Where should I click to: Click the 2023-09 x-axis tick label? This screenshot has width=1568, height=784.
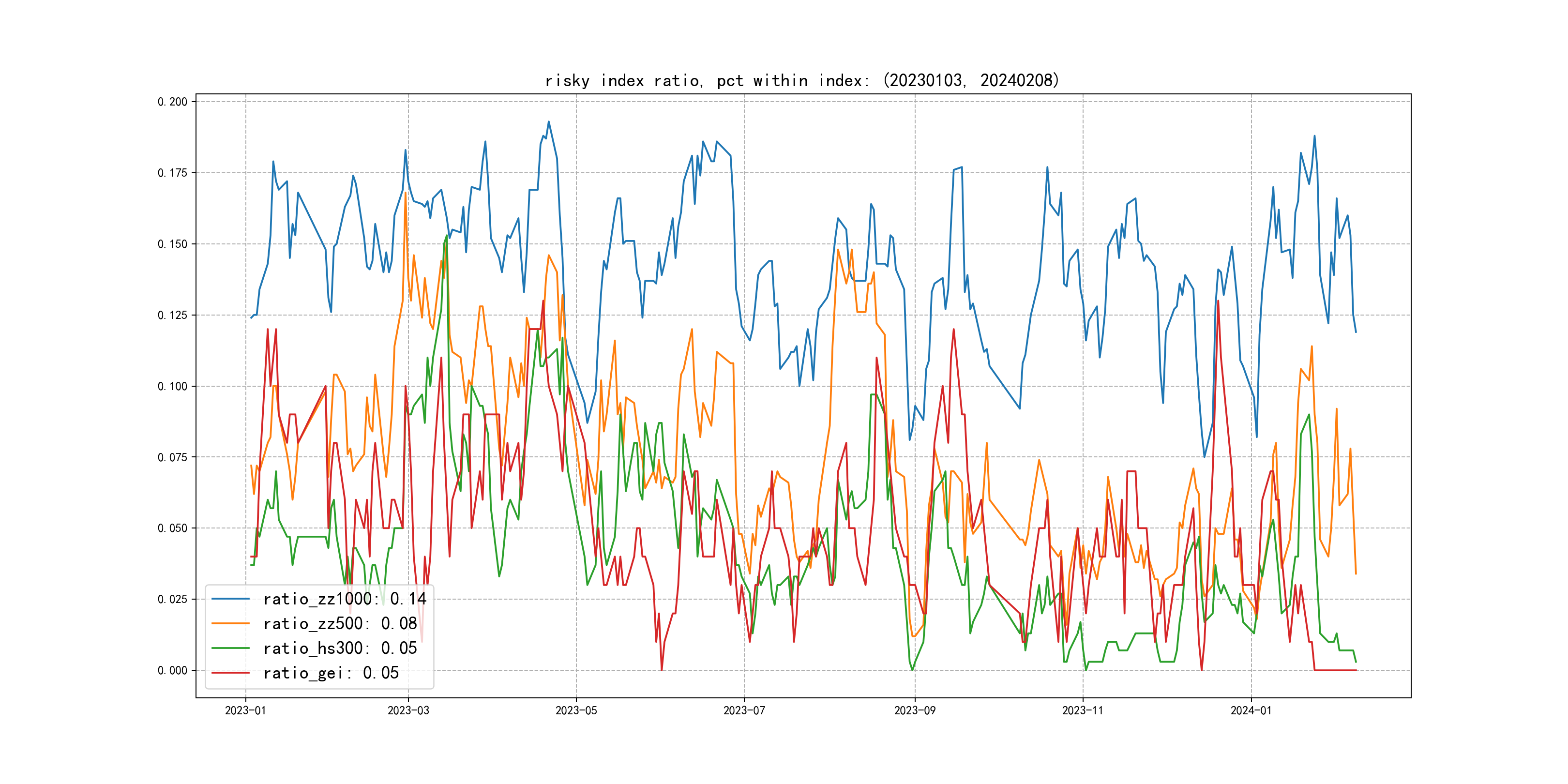point(914,710)
